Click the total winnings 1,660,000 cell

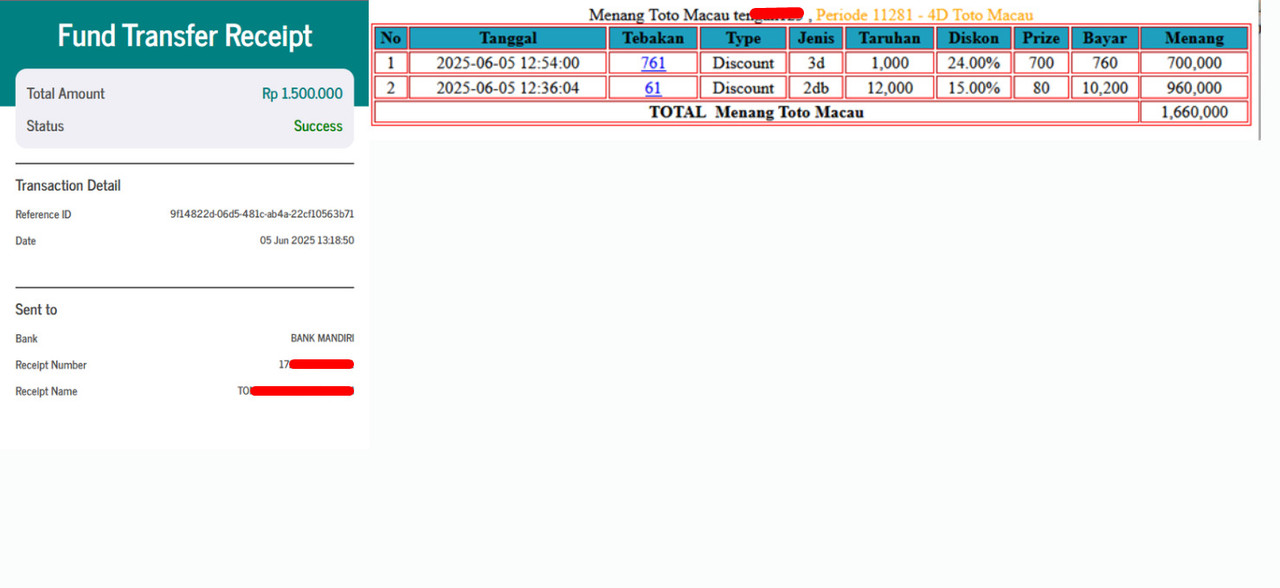pos(1194,112)
